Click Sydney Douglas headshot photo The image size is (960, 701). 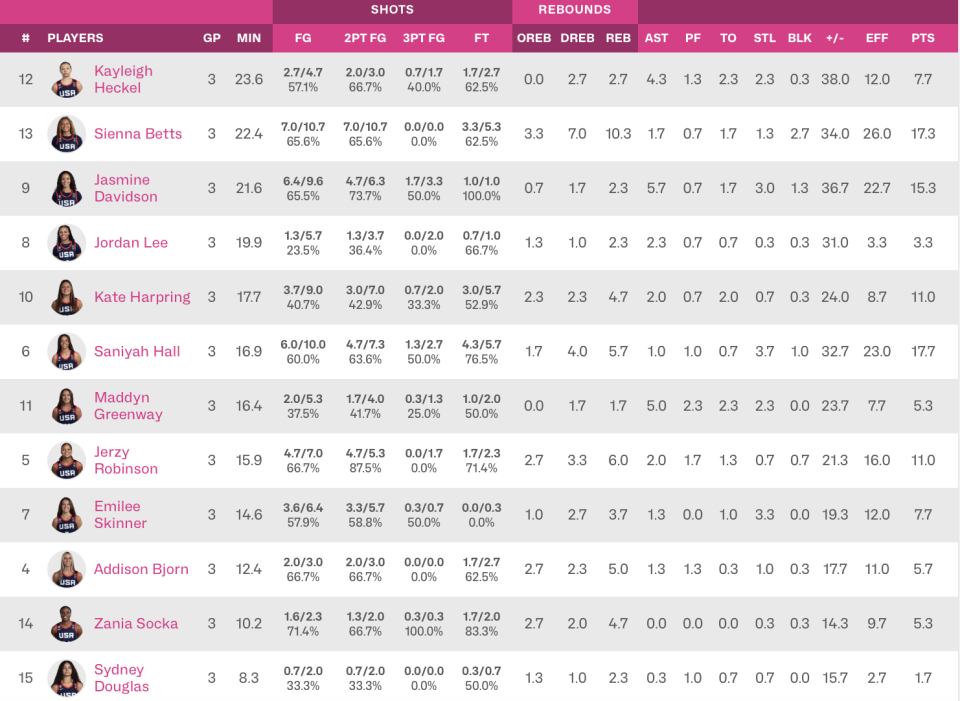[66, 678]
